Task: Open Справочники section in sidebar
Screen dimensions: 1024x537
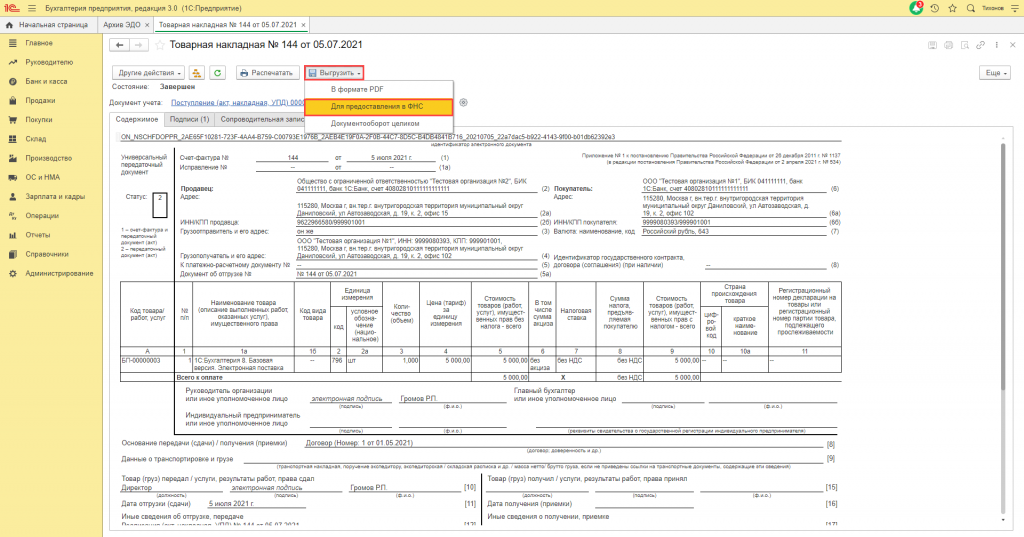Action: pyautogui.click(x=47, y=254)
